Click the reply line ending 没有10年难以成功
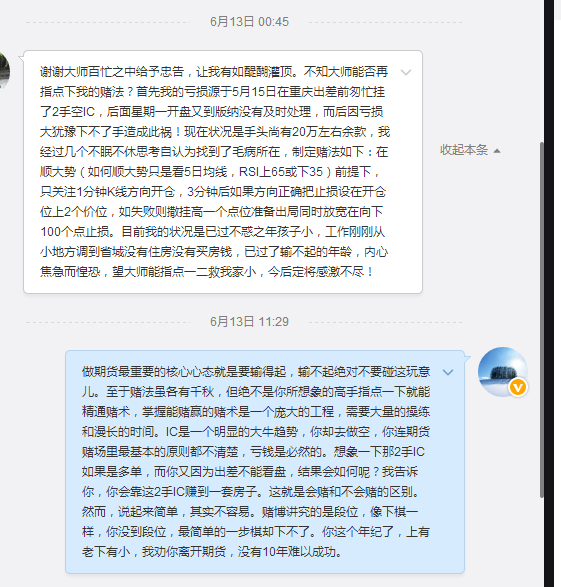The image size is (561, 587). [212, 552]
